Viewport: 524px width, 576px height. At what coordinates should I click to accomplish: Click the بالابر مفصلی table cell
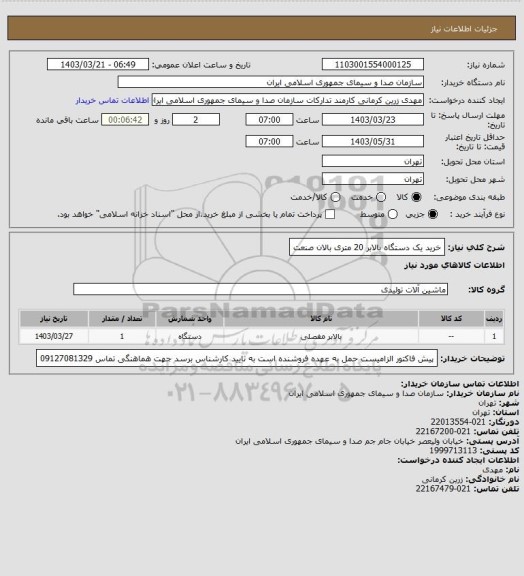point(321,336)
